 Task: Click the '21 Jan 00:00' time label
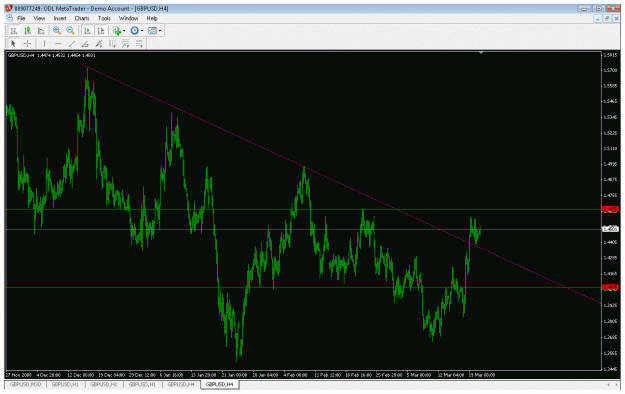click(235, 375)
